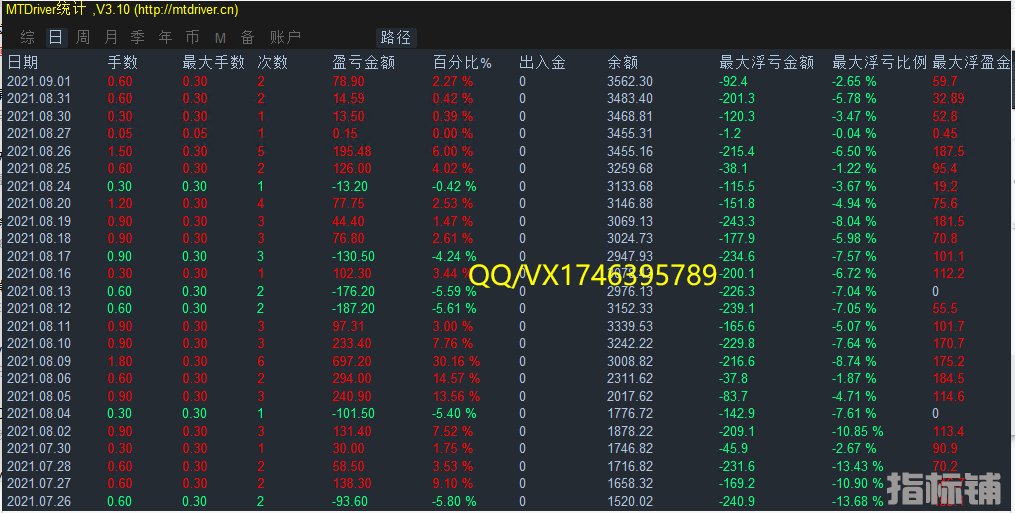Click the 日期 column header
The width and height of the screenshot is (1015, 513).
23,62
